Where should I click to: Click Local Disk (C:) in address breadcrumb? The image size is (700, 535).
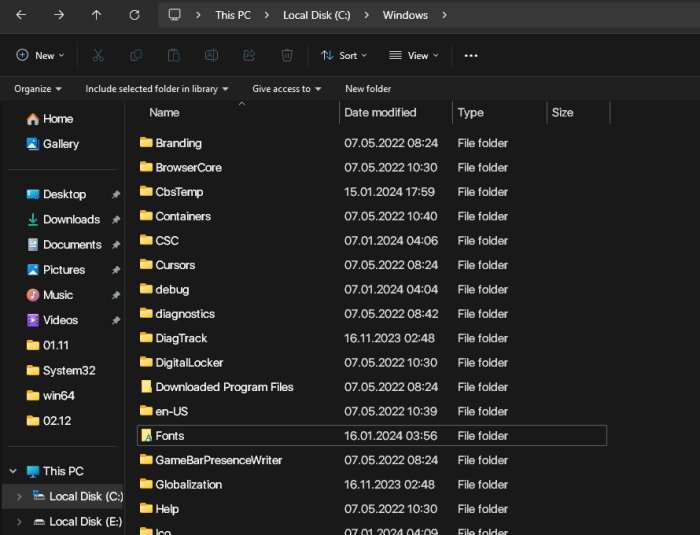(314, 15)
